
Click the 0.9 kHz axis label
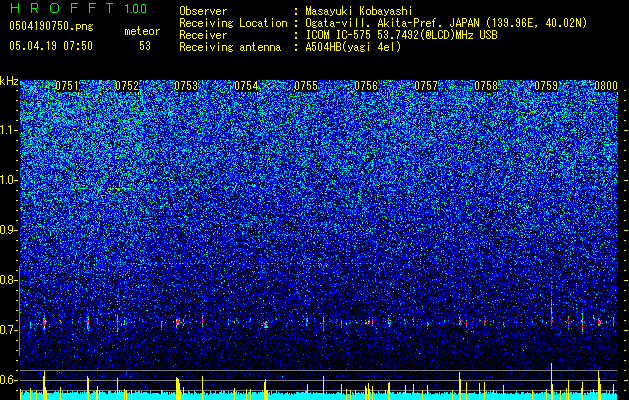tap(8, 230)
